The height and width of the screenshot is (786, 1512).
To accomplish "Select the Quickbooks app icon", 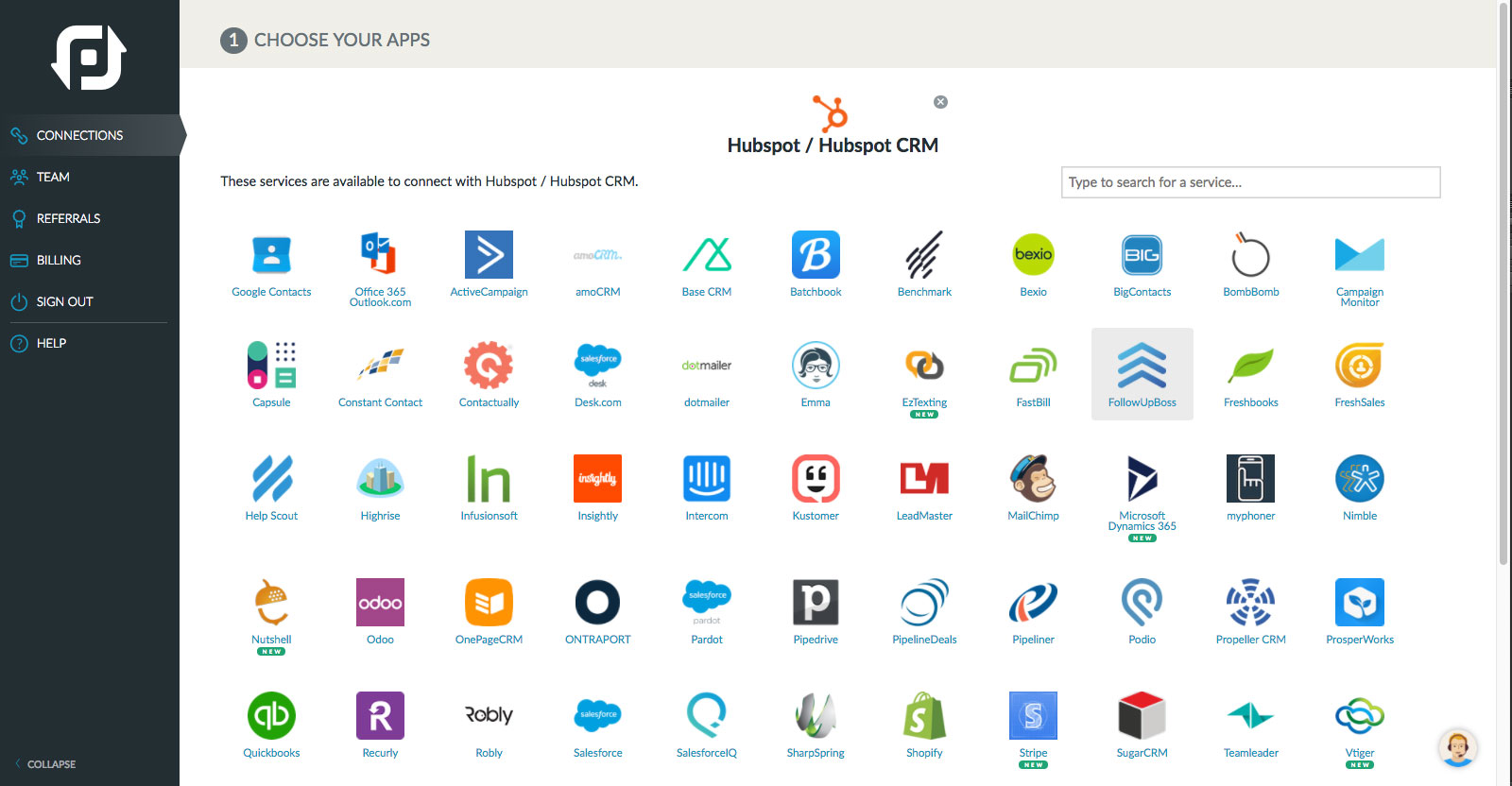I will pyautogui.click(x=271, y=716).
